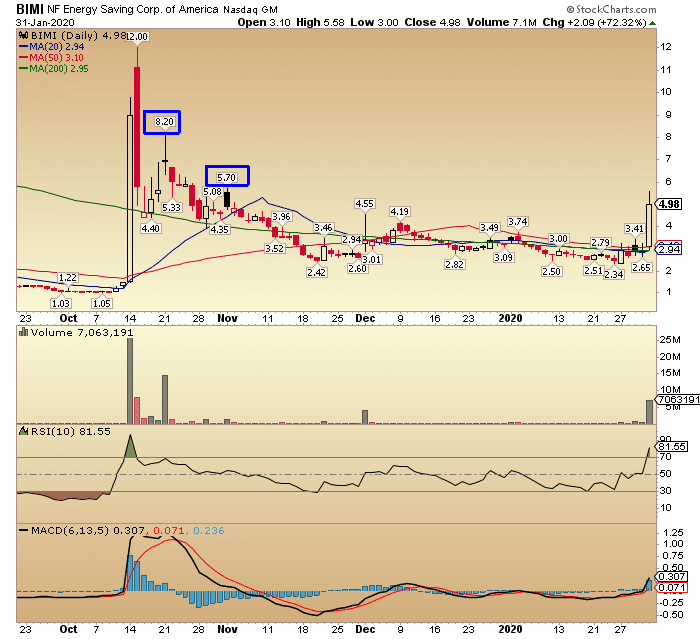This screenshot has height=639, width=700.
Task: Click the 3.96 price label
Action: [281, 217]
